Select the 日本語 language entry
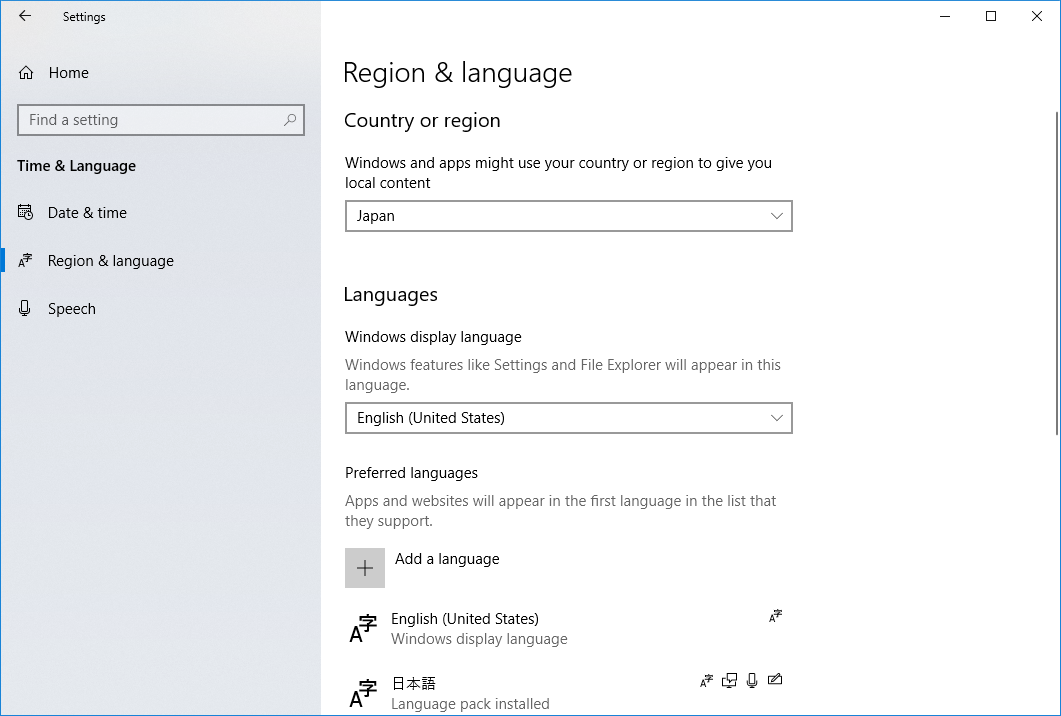 click(568, 692)
